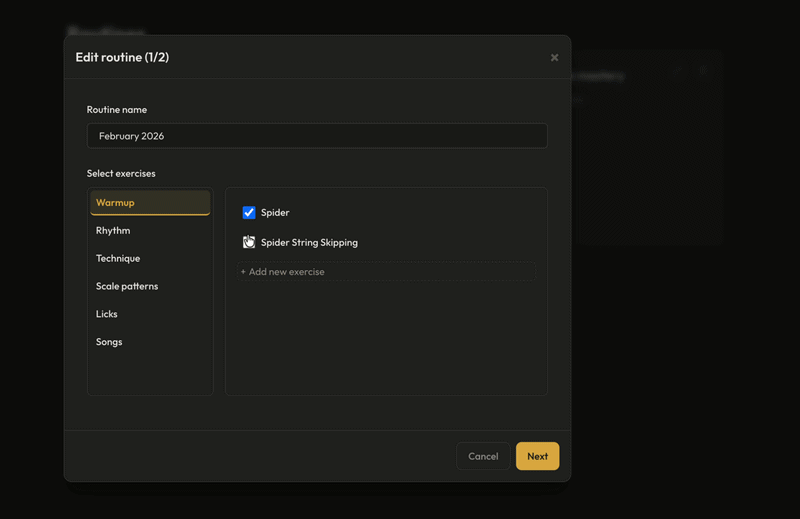
Task: Edit the Routine name field
Action: click(x=317, y=136)
